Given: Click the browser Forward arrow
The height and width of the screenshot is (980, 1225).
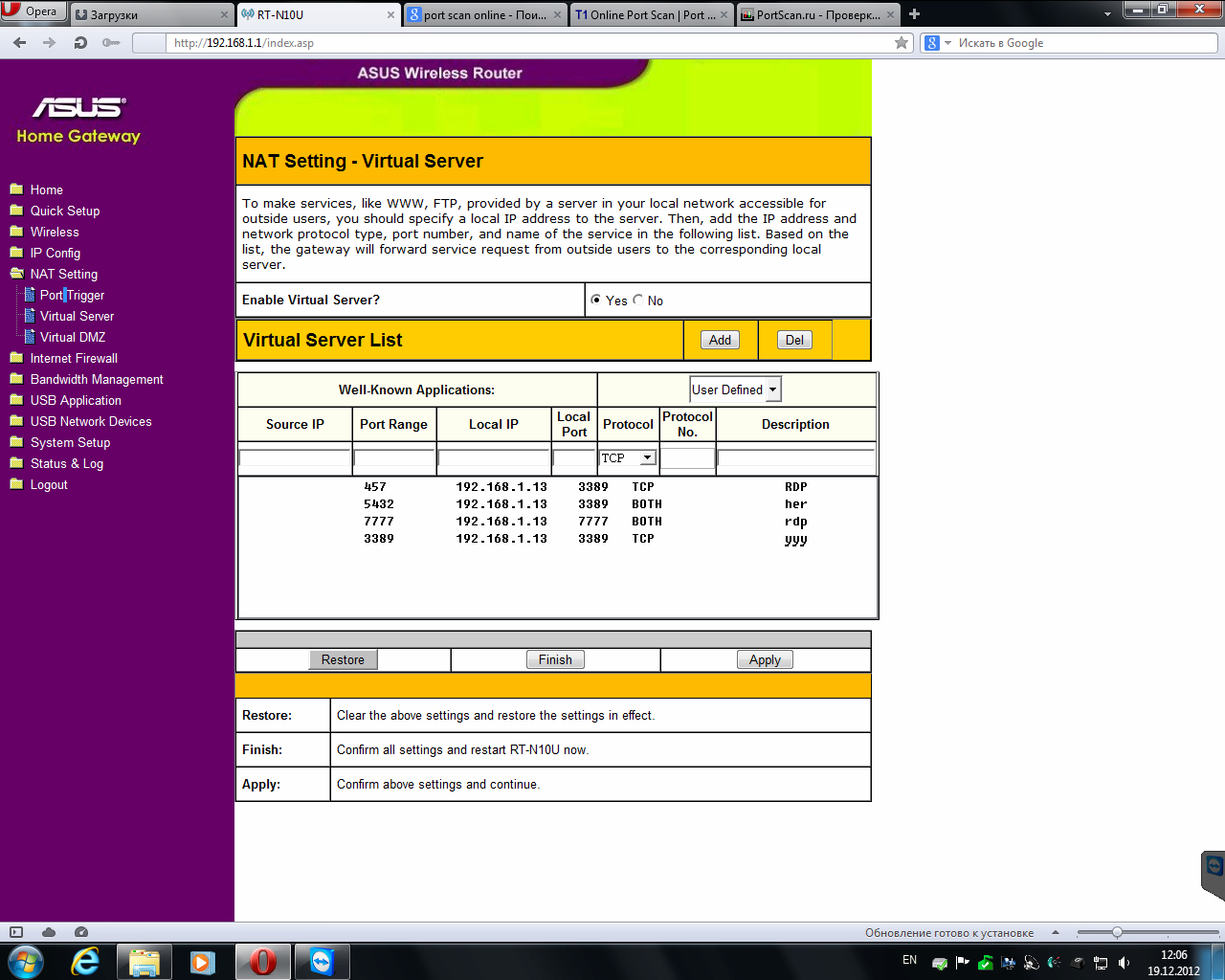Looking at the screenshot, I should pos(50,42).
